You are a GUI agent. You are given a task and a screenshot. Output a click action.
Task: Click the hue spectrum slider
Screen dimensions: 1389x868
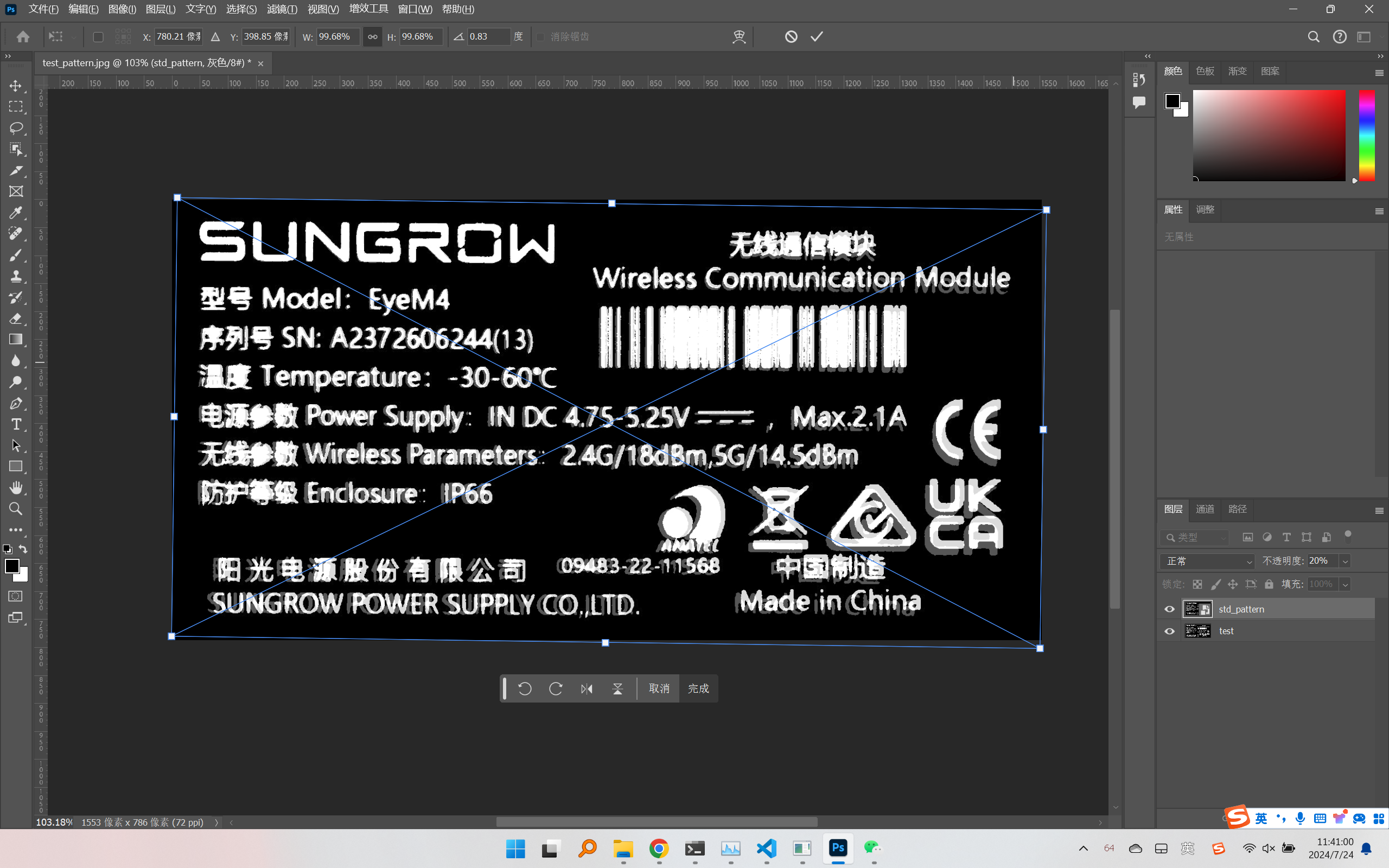1367,136
